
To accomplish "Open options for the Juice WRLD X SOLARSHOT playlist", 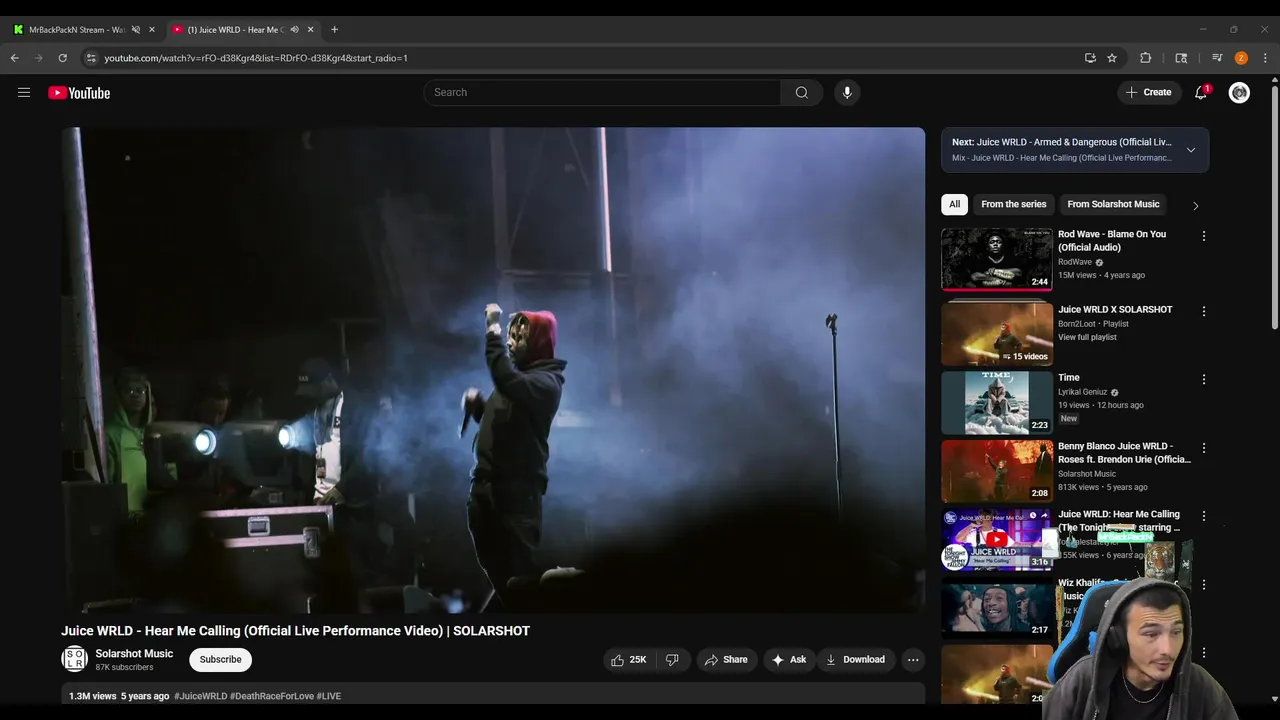I will pyautogui.click(x=1204, y=312).
